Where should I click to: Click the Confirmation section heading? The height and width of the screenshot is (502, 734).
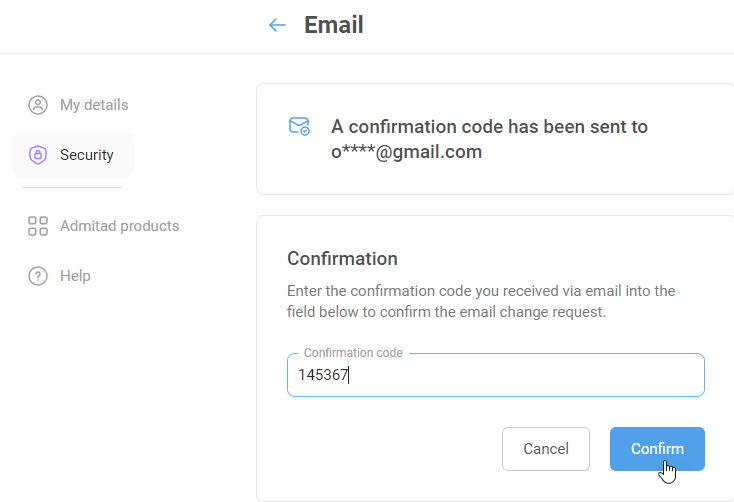pos(342,258)
